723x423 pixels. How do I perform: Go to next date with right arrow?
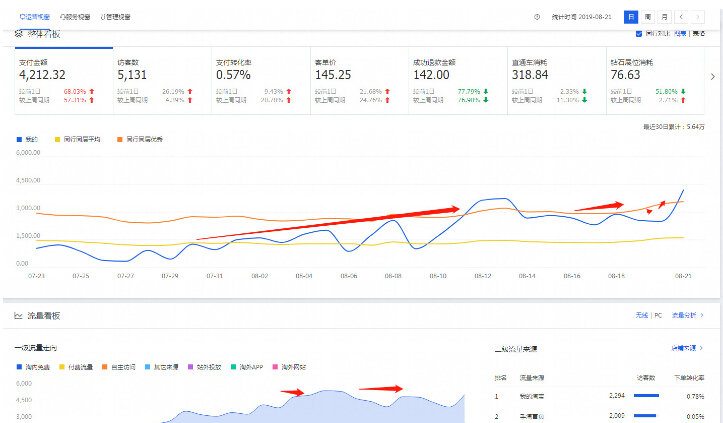coord(699,17)
